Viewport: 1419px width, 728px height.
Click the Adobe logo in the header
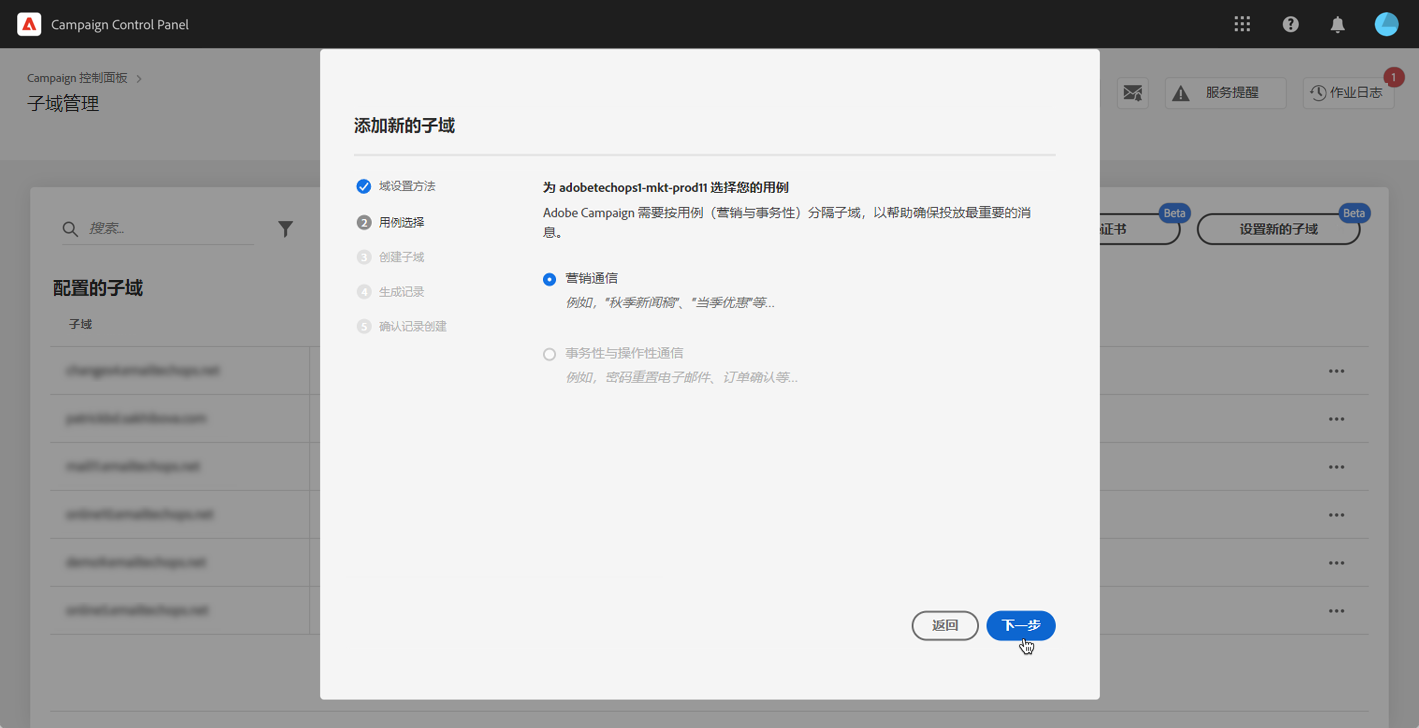pyautogui.click(x=29, y=24)
